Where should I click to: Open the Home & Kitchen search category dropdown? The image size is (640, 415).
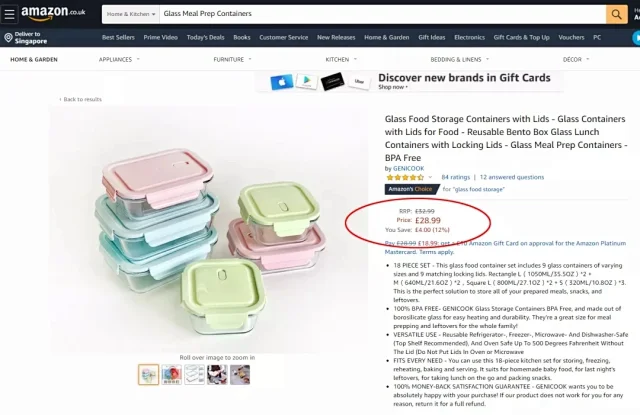click(131, 14)
